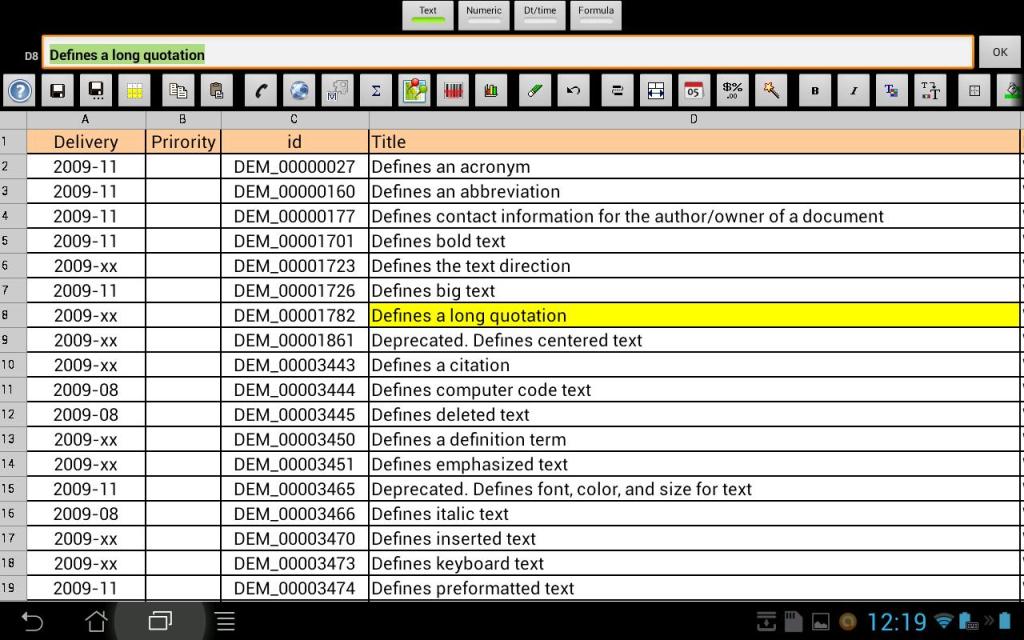Select column A header

coord(86,120)
